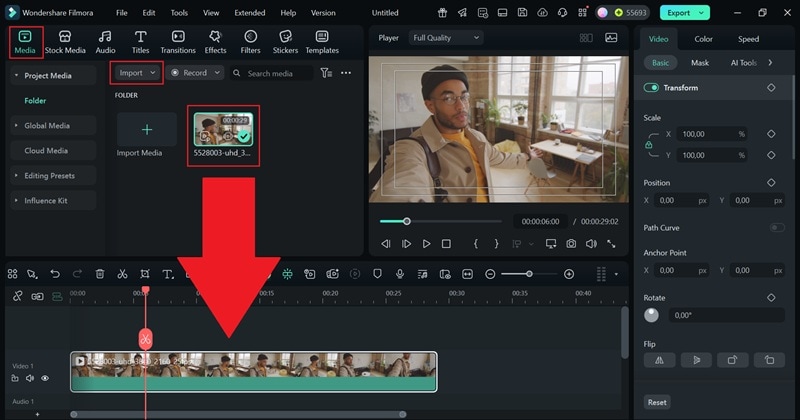Image resolution: width=800 pixels, height=420 pixels.
Task: Add keyframe for Rotate
Action: 771,298
